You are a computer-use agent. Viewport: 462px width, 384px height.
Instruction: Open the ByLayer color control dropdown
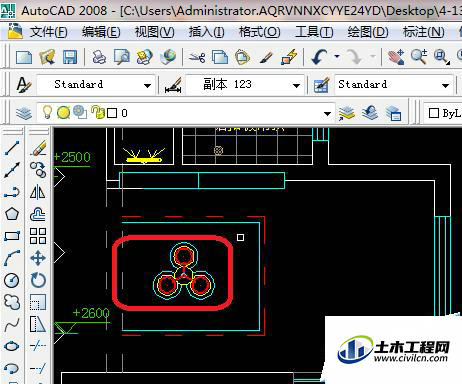coord(444,113)
